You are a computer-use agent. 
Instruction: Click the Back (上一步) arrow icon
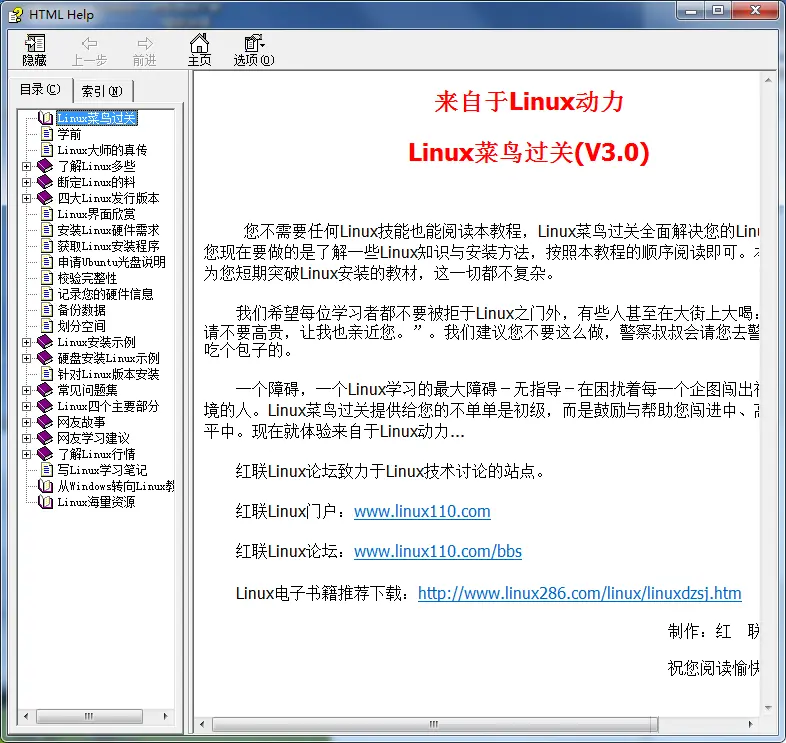point(89,44)
